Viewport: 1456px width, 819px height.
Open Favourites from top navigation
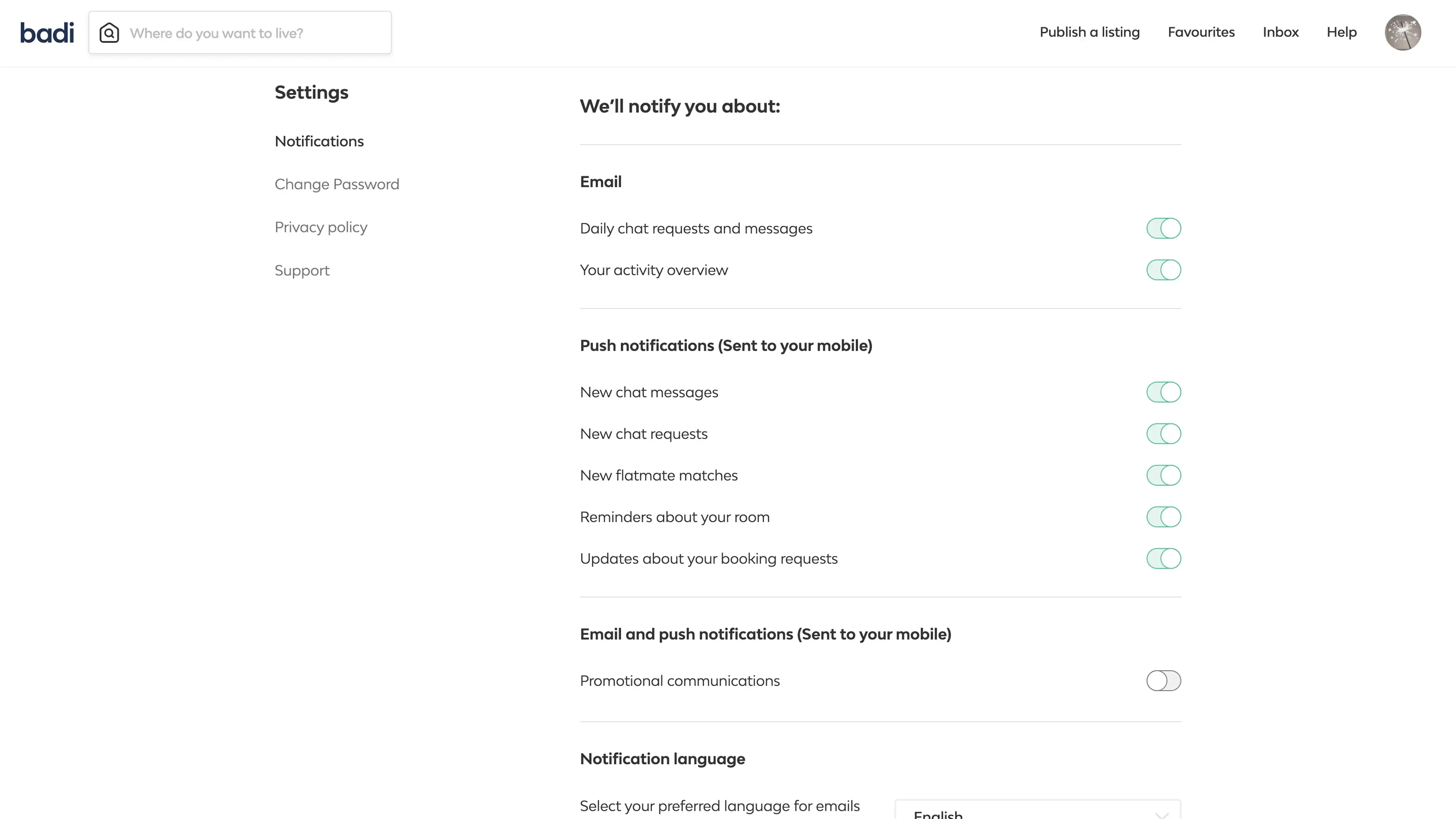pos(1201,32)
